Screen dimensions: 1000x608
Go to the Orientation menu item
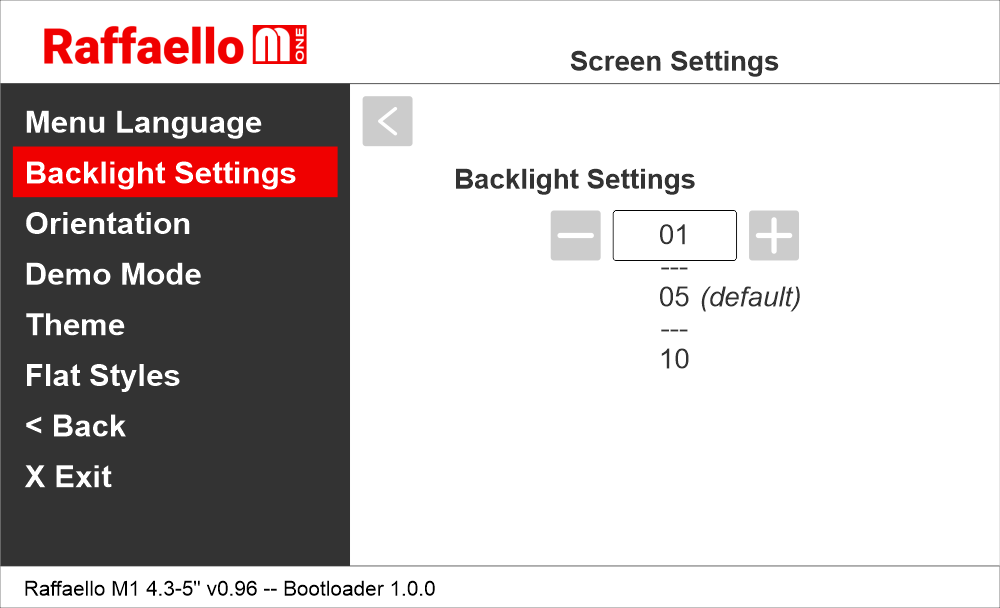pyautogui.click(x=108, y=224)
